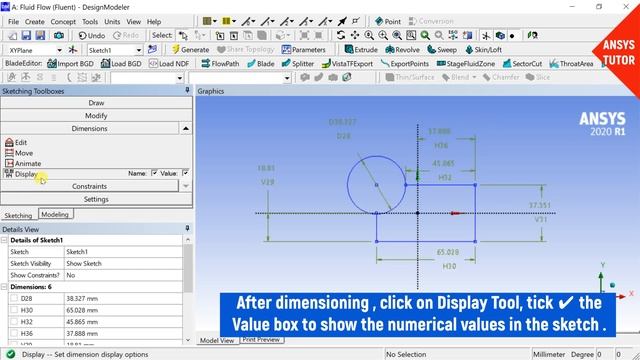Screen dimensions: 640x360
Task: Open the Units menu
Action: pyautogui.click(x=112, y=22)
